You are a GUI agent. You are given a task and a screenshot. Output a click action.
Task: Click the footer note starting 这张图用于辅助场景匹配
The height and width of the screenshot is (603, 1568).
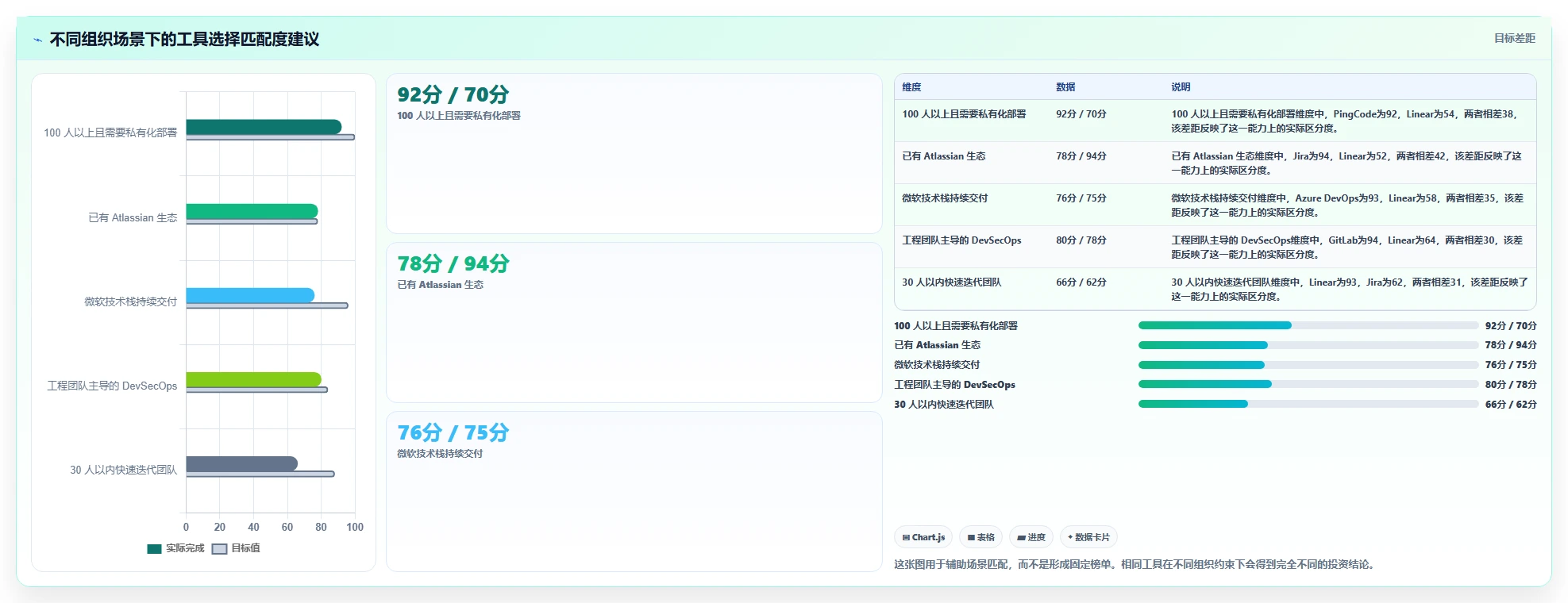[1136, 564]
